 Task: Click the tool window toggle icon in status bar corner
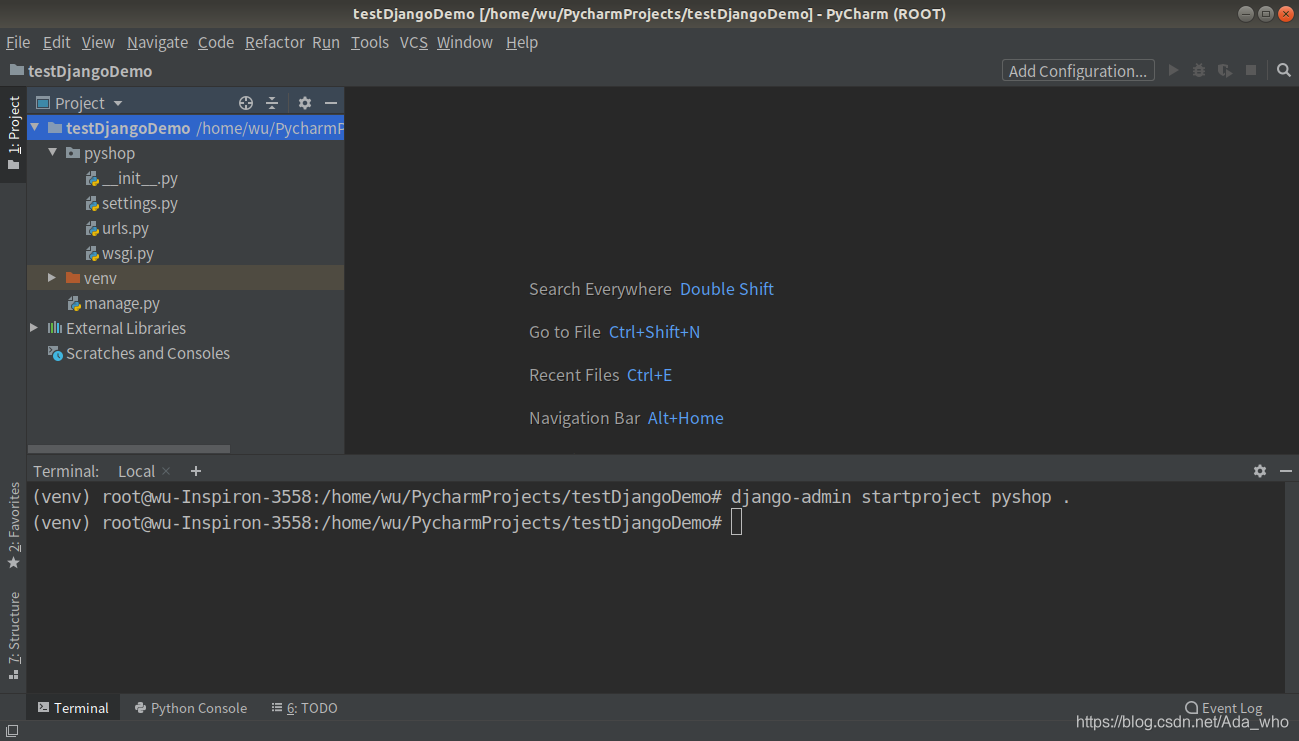(x=12, y=732)
